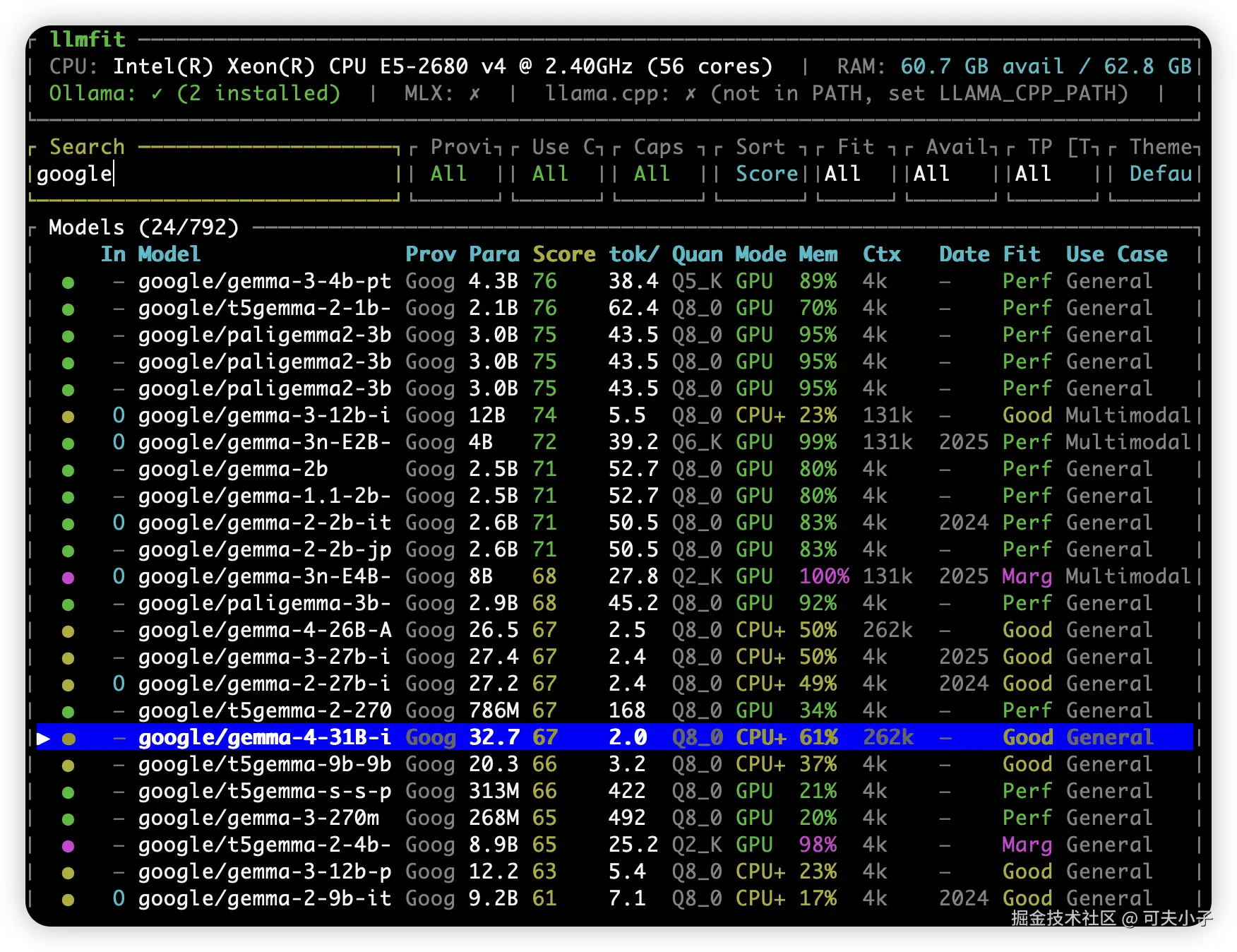
Task: Select the google/t5gemma-s-s-p model name
Action: [265, 791]
